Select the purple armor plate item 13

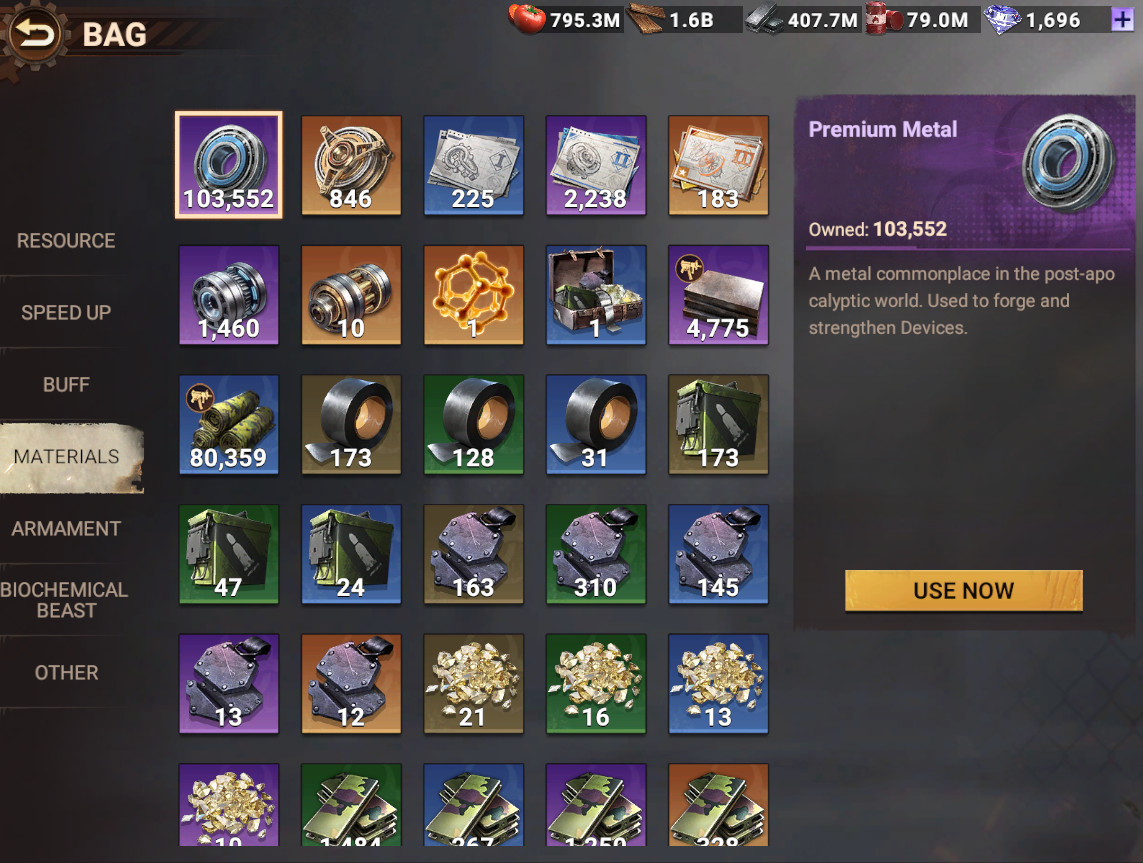click(228, 684)
